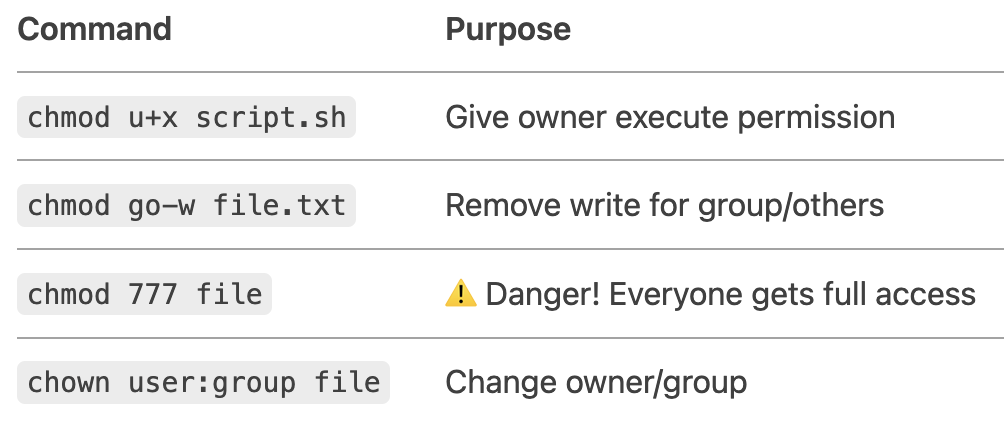Image resolution: width=1004 pixels, height=424 pixels.
Task: Click the script.sh filename in first command
Action: point(271,118)
